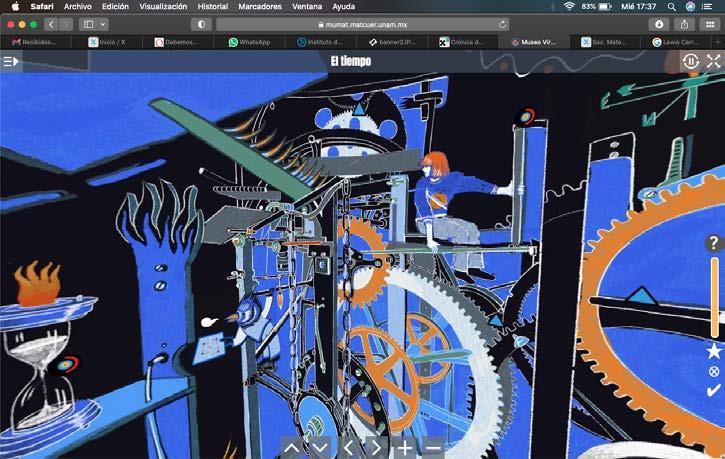The height and width of the screenshot is (459, 725).
Task: Click the white checkmark icon
Action: click(x=713, y=390)
